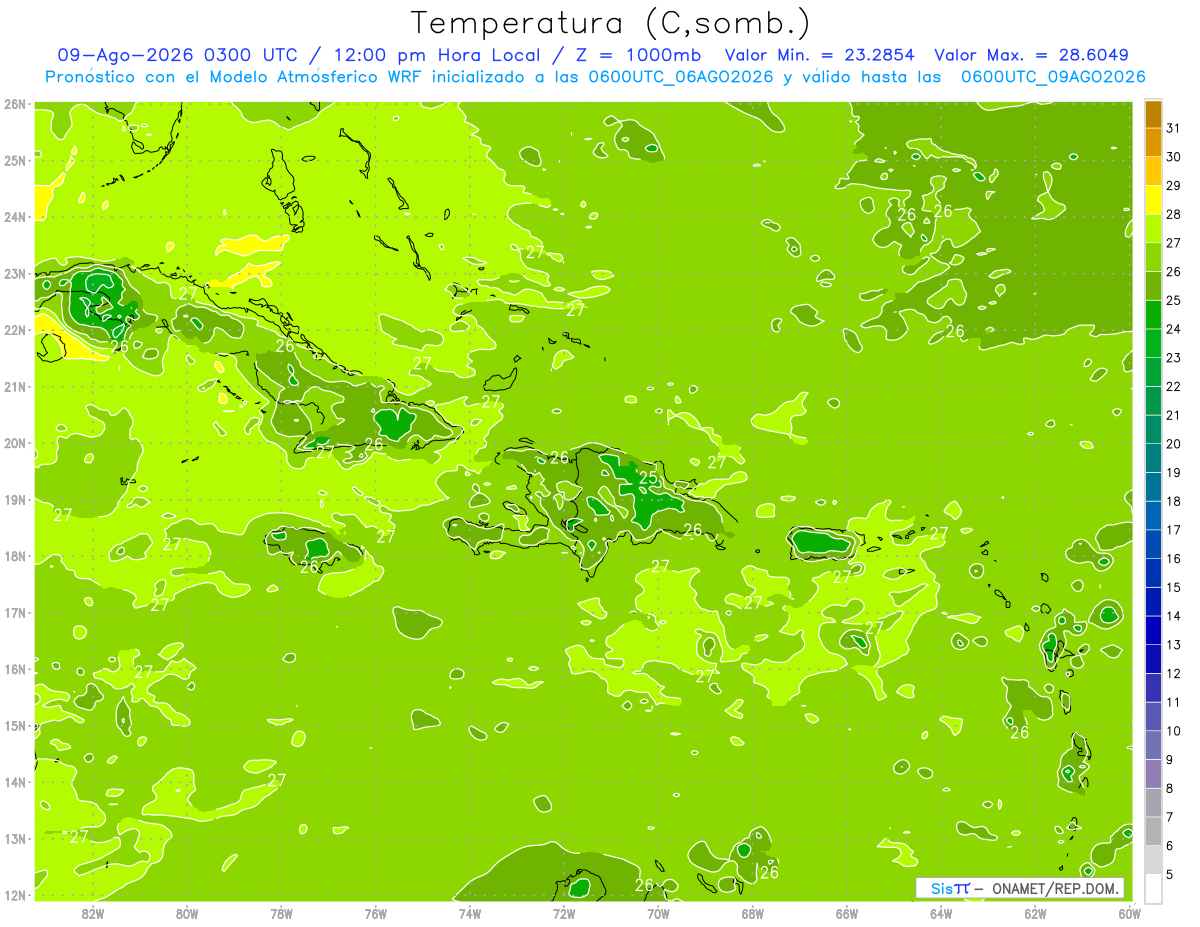The width and height of the screenshot is (1200, 927).
Task: Click the '20N' latitude axis label
Action: (15, 443)
